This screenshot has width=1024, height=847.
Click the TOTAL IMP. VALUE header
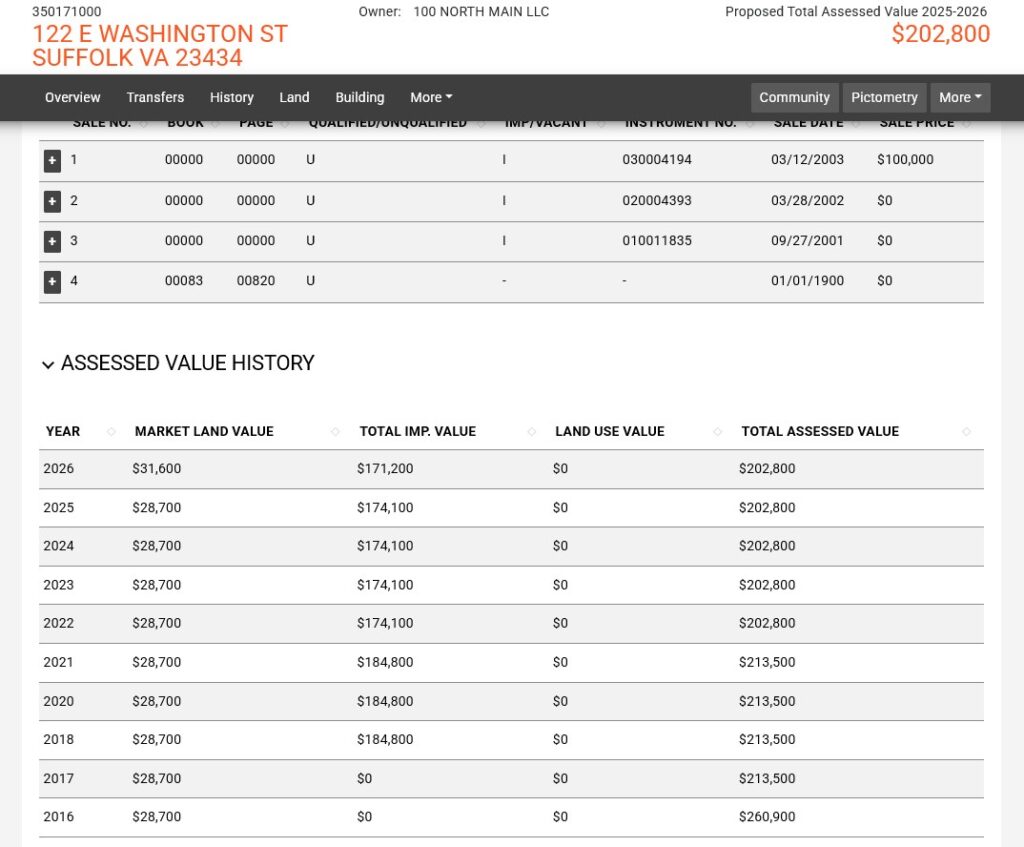click(x=418, y=432)
